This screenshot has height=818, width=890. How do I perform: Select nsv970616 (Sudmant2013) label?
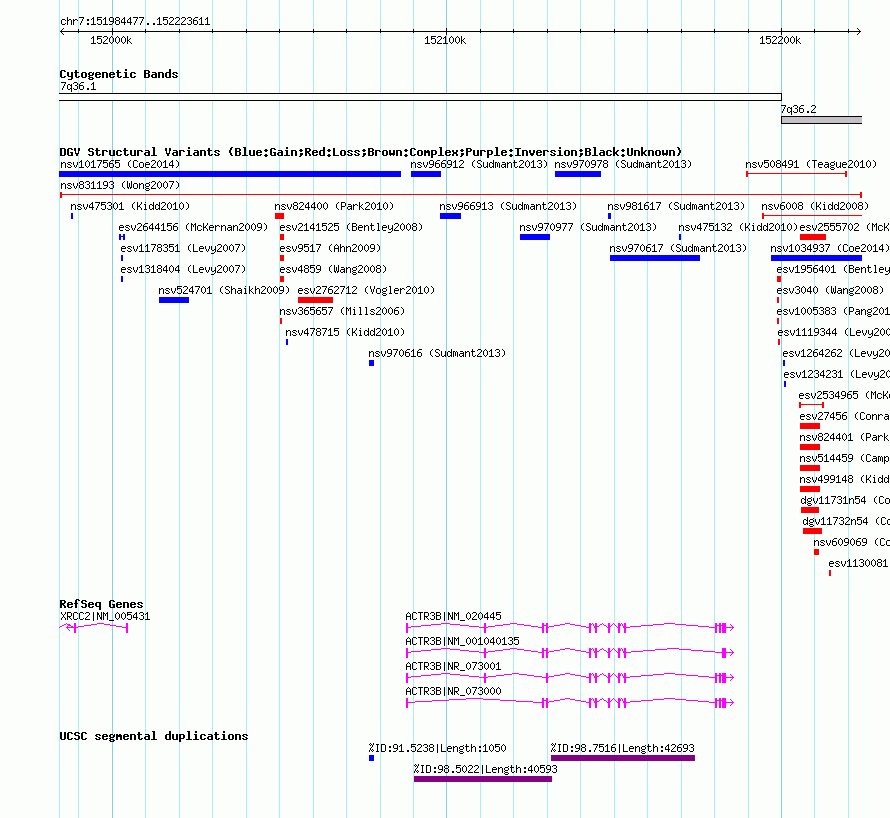[x=437, y=353]
